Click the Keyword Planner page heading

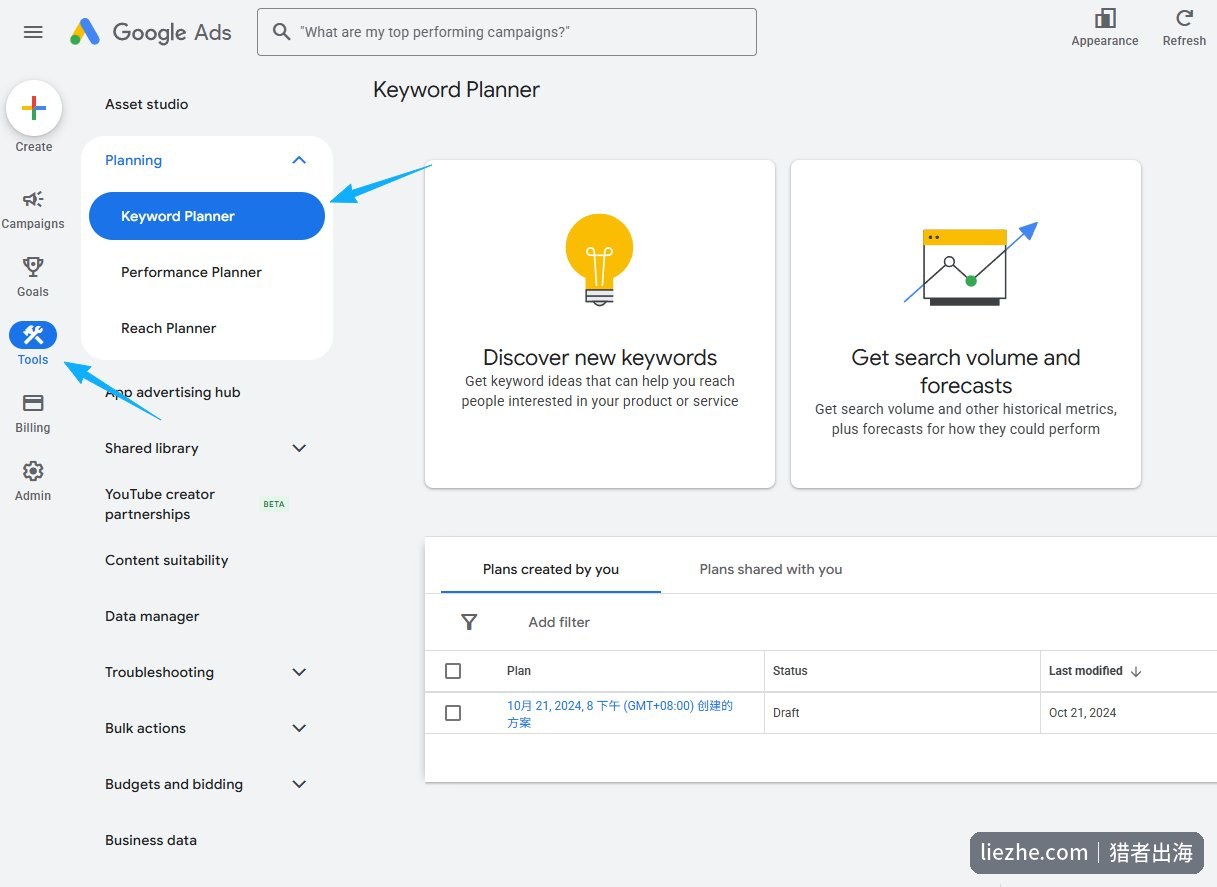(x=456, y=90)
